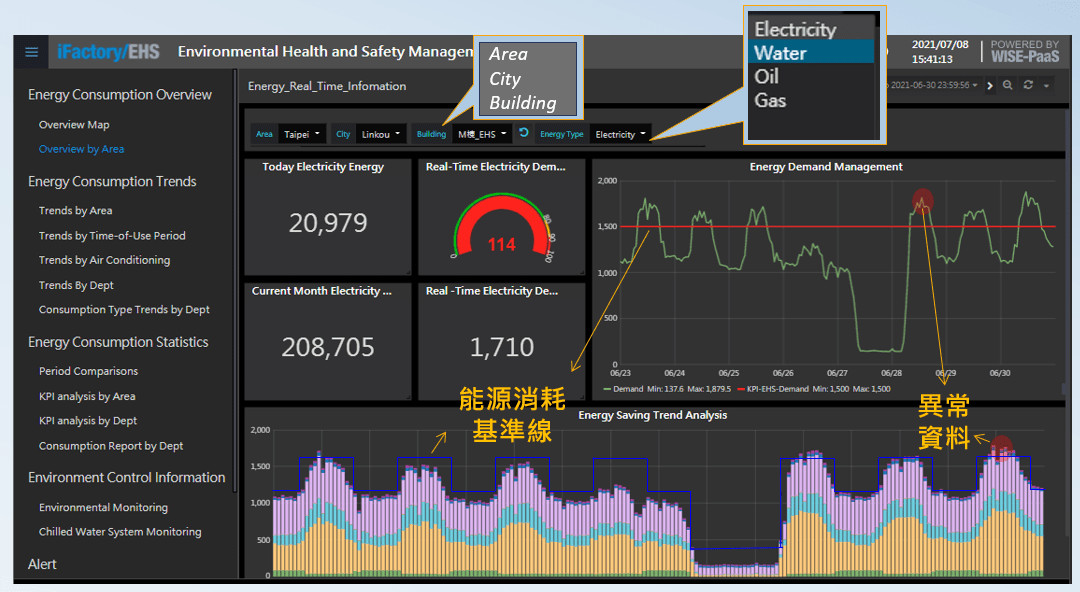Click the 20,979 energy value
Screen dimensions: 1080x592
[328, 223]
